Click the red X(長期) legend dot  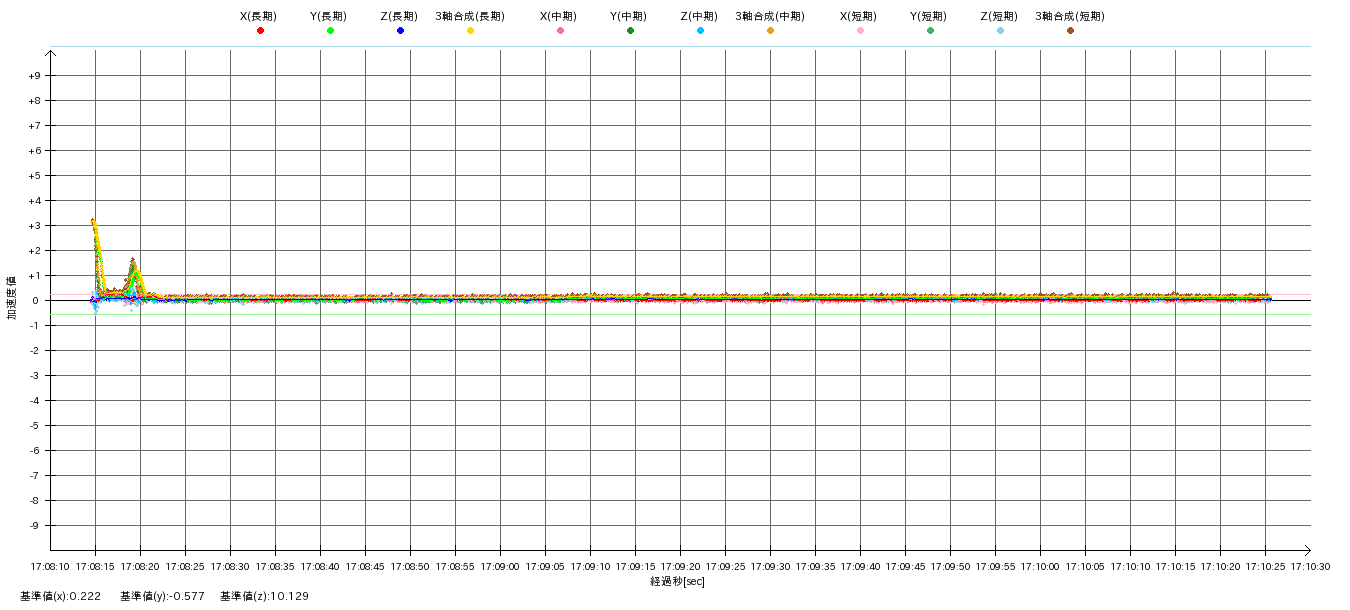tap(260, 31)
